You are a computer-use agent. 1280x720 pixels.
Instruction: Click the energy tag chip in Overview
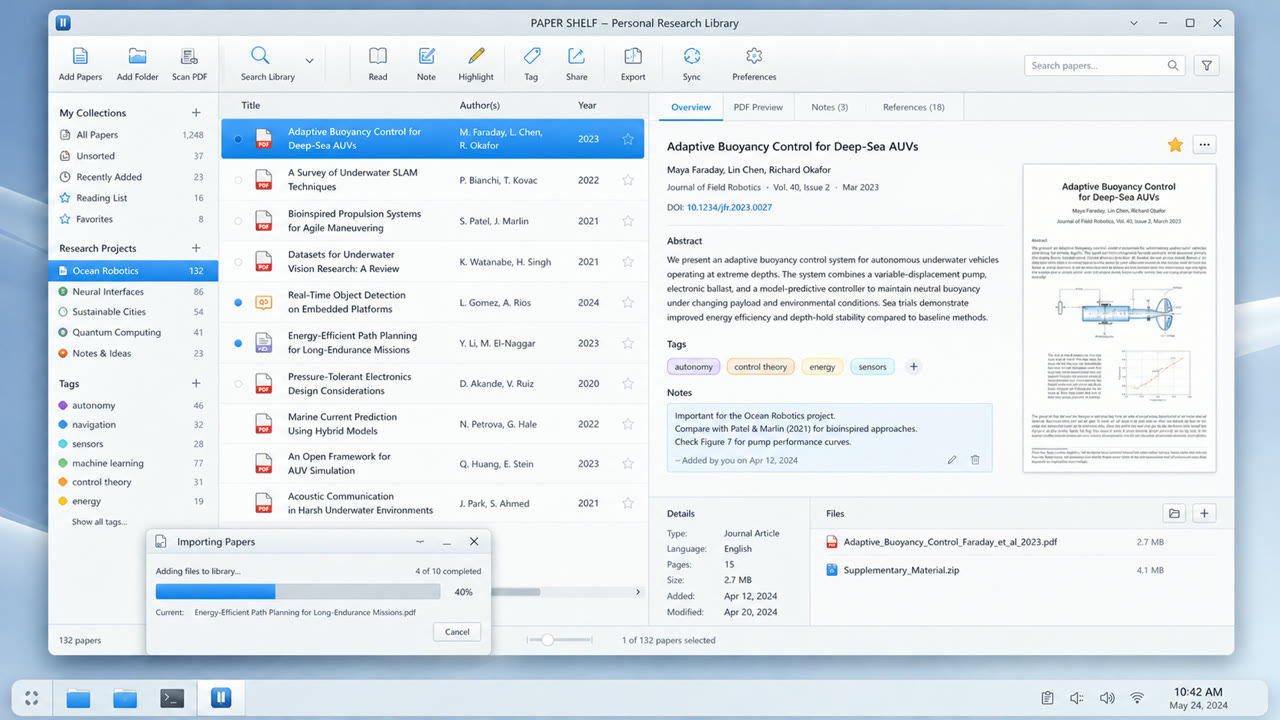822,367
